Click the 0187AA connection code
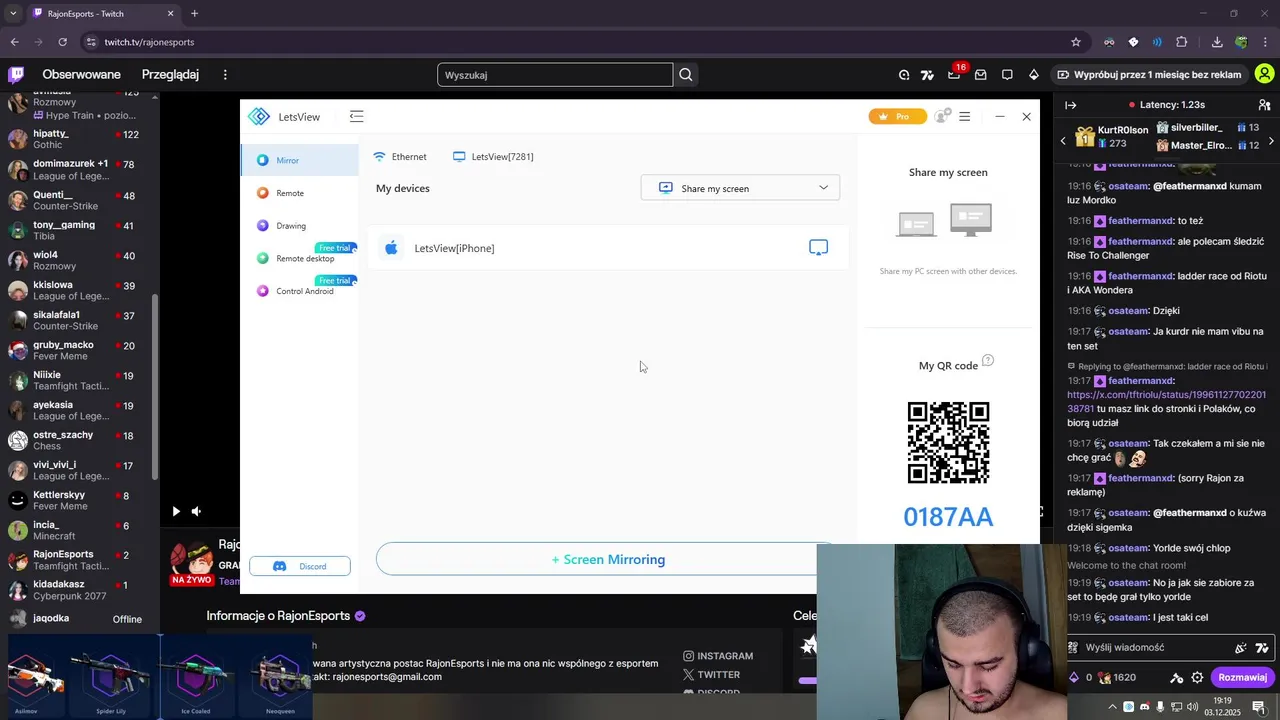1280x720 pixels. [948, 517]
